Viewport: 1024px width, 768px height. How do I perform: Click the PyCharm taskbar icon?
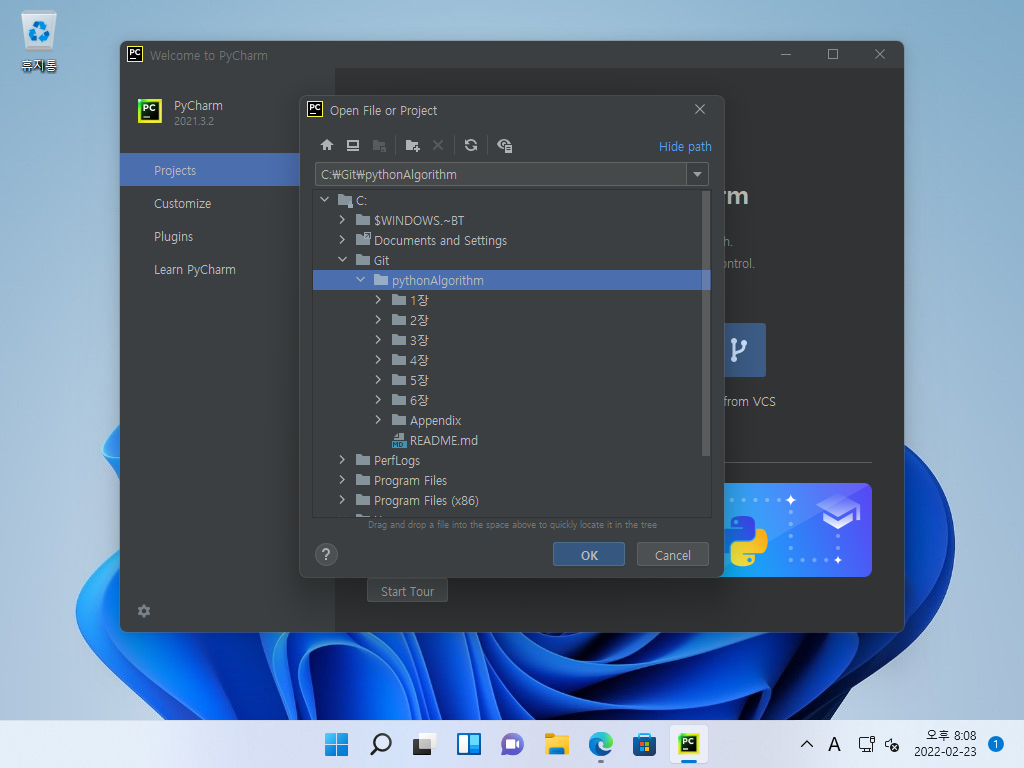tap(688, 744)
